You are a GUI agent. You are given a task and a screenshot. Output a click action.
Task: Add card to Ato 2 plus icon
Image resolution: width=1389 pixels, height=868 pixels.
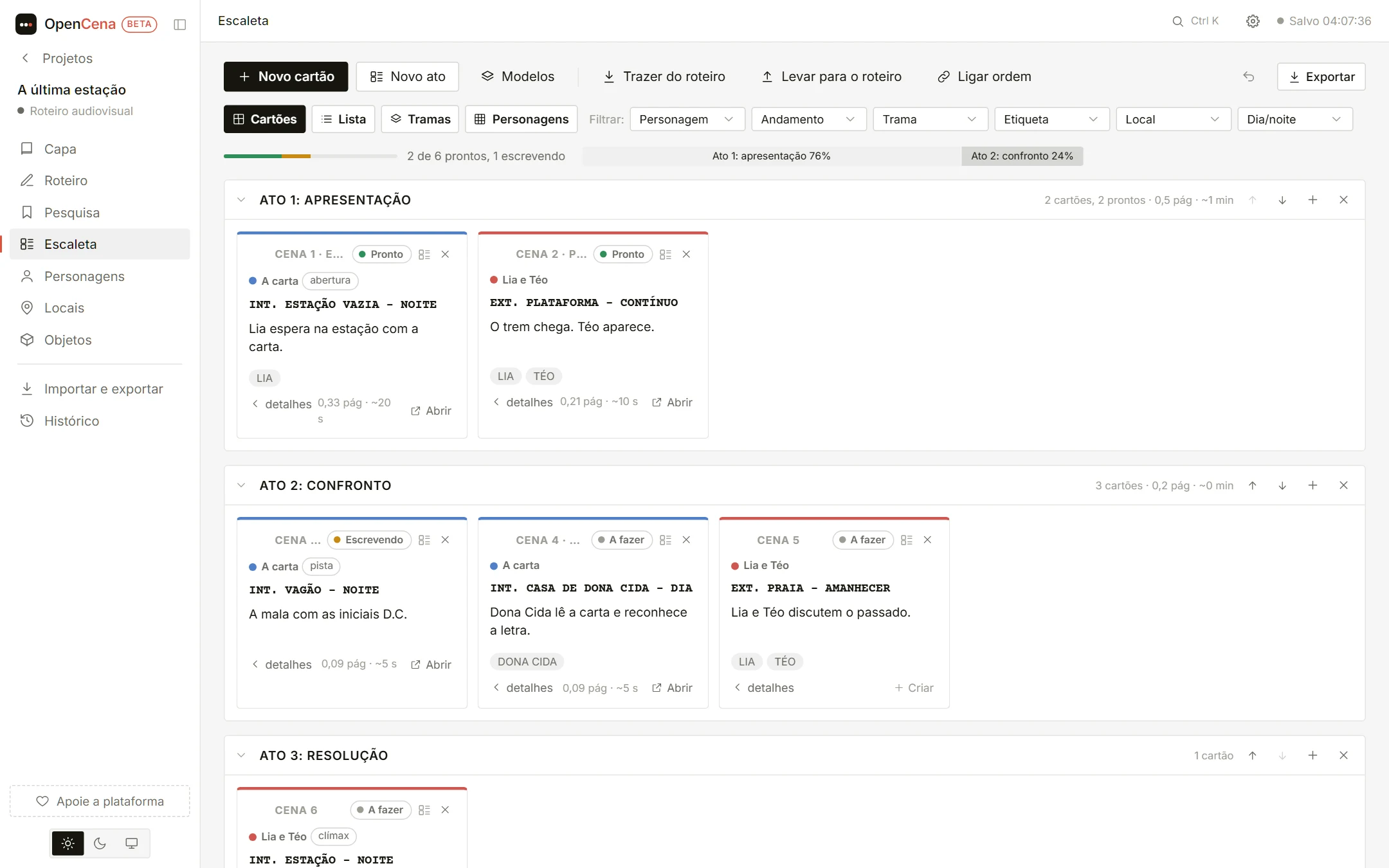click(x=1312, y=485)
